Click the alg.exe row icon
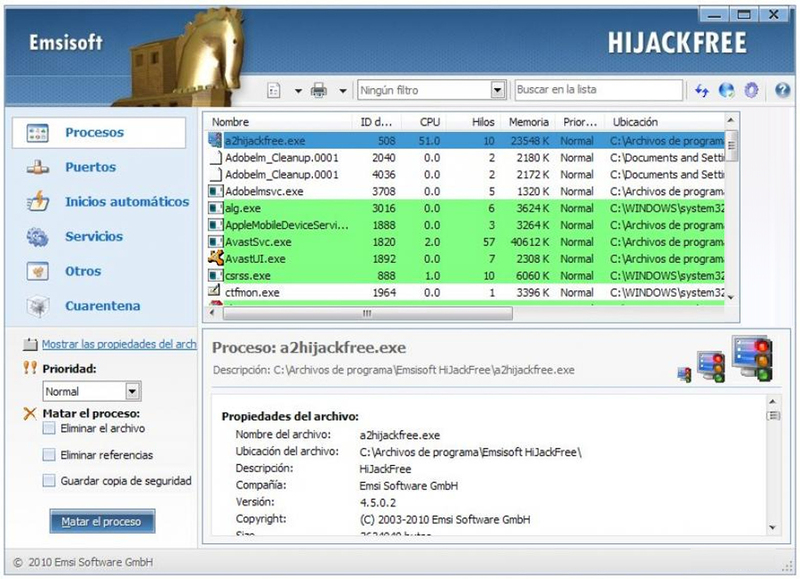 pos(215,208)
